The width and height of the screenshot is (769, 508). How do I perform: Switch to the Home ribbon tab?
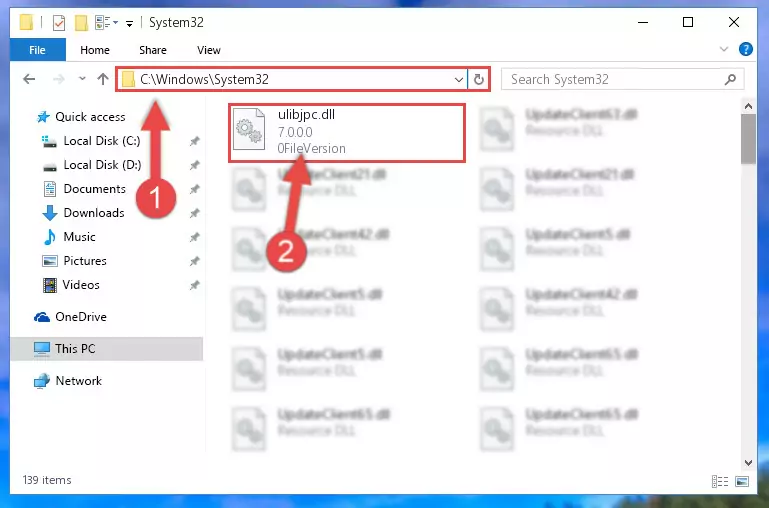[95, 50]
